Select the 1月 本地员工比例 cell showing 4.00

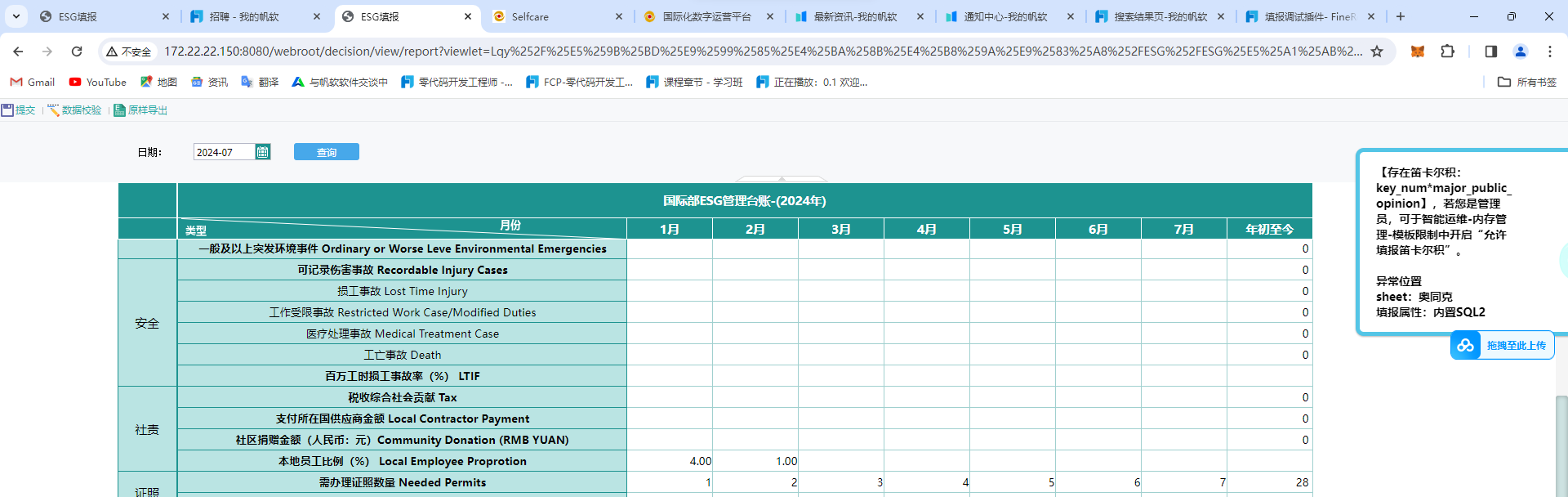(670, 461)
